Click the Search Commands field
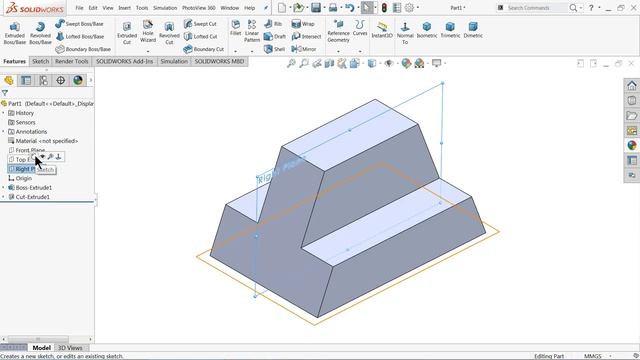640x360 pixels. coord(536,8)
